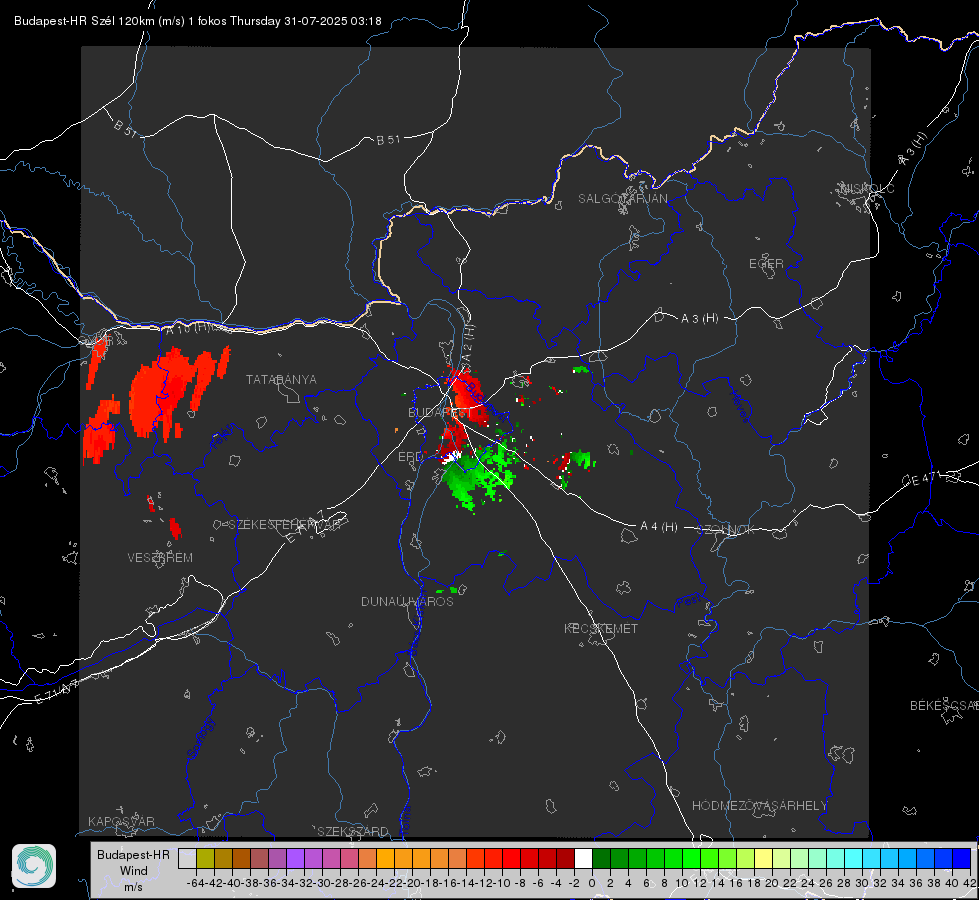979x900 pixels.
Task: Click the SZÉKESFEHÉRVÁR city label
Action: (285, 525)
